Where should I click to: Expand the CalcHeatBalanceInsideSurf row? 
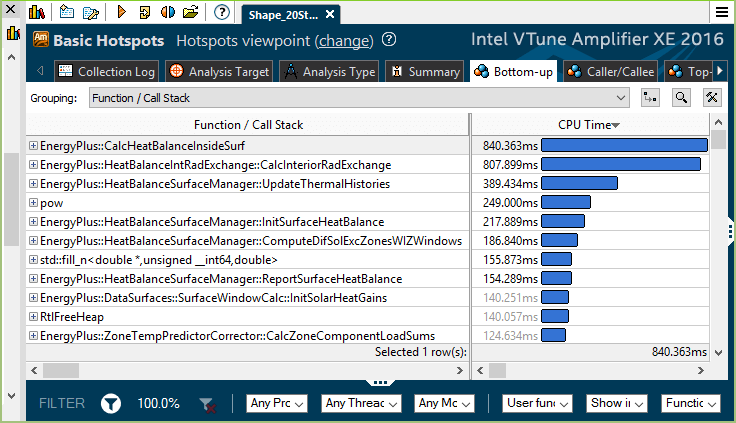click(x=33, y=146)
